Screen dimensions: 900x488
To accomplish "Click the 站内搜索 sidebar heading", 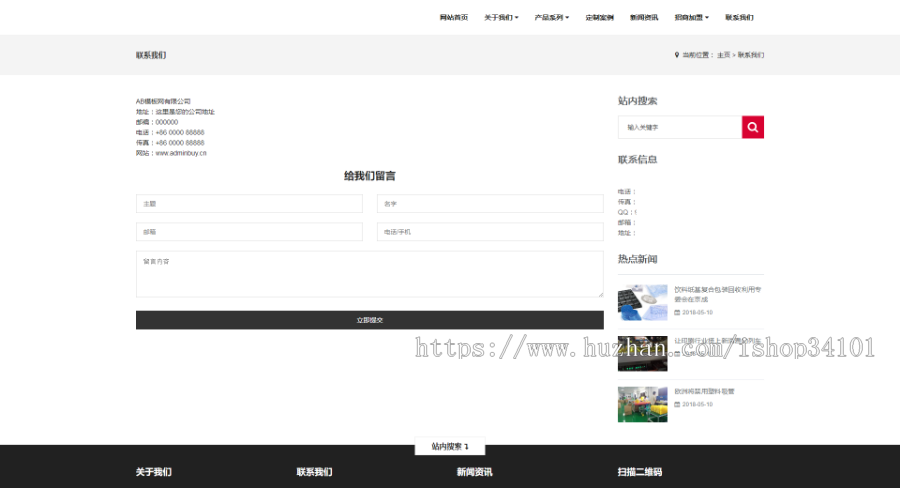I will point(637,100).
